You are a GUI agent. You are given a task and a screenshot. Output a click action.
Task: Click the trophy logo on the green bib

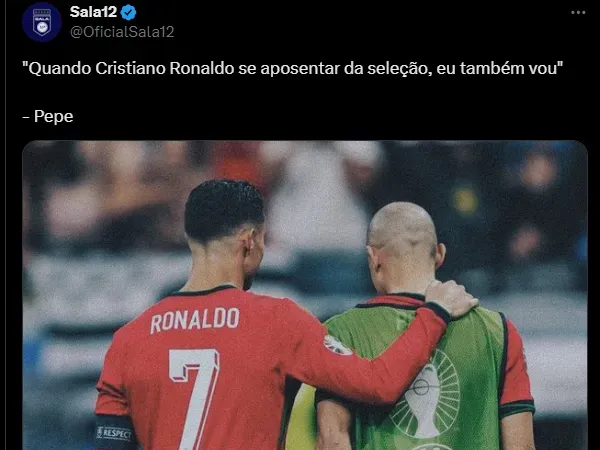click(x=425, y=394)
